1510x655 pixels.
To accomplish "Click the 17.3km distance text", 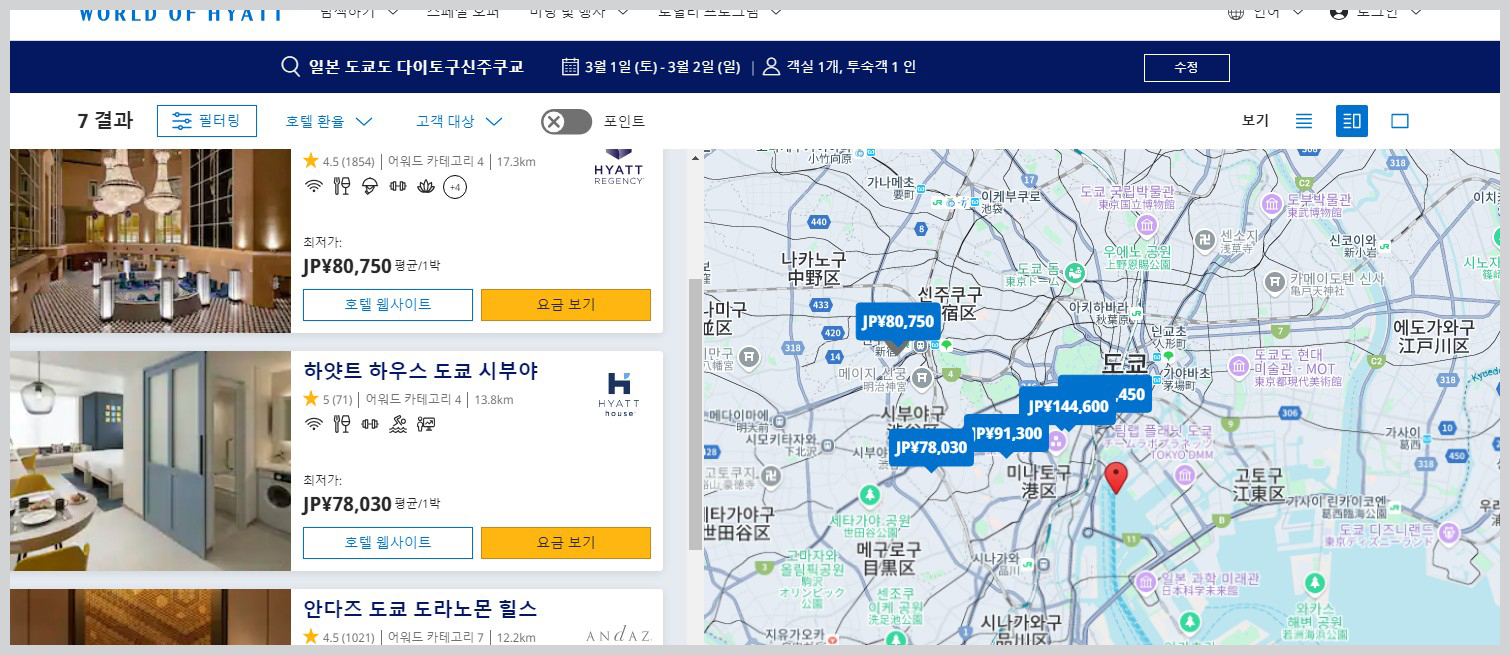I will (x=516, y=161).
